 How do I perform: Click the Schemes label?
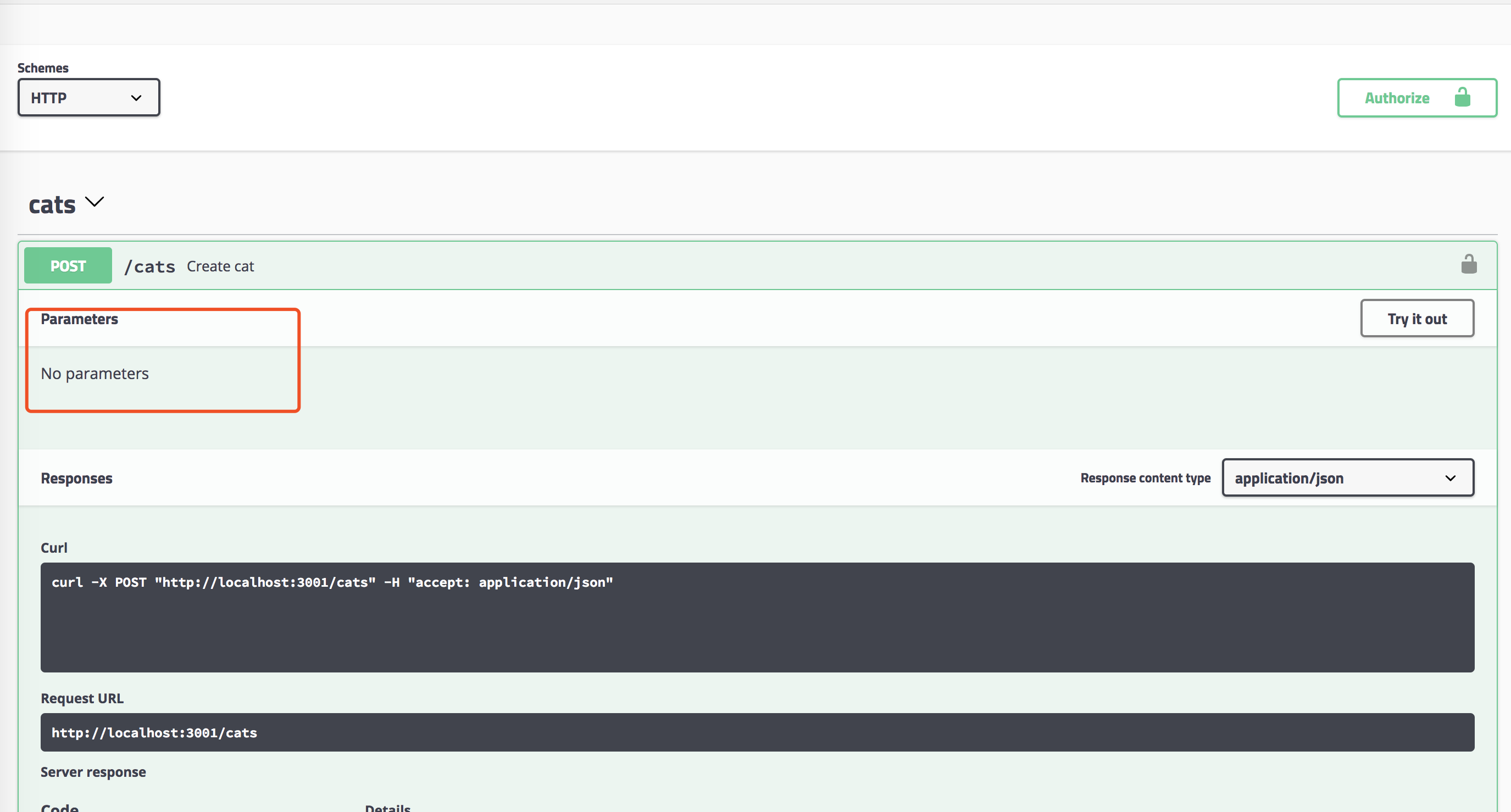(x=43, y=68)
